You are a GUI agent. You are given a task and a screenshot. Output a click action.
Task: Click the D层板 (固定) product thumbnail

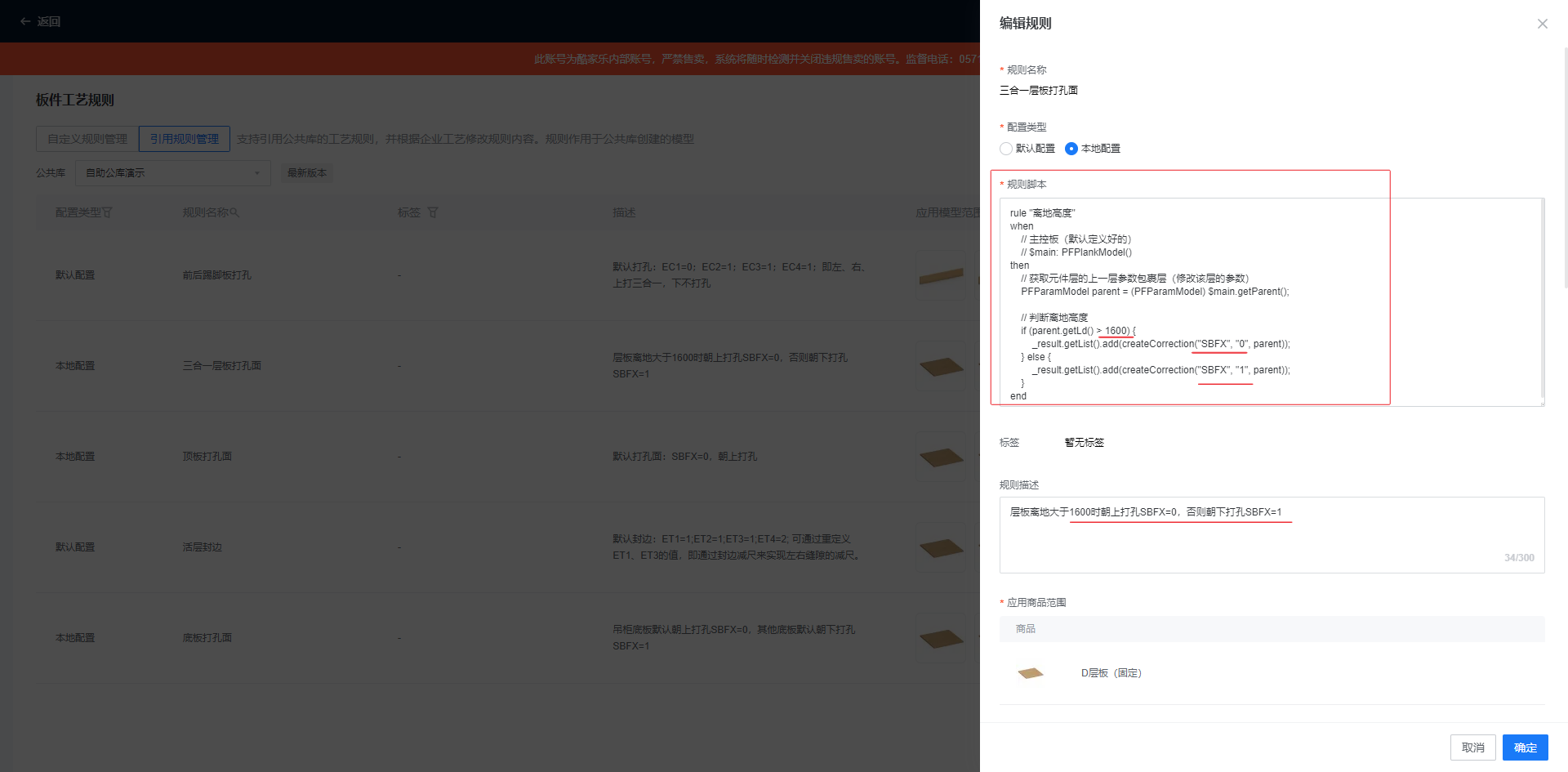1031,673
